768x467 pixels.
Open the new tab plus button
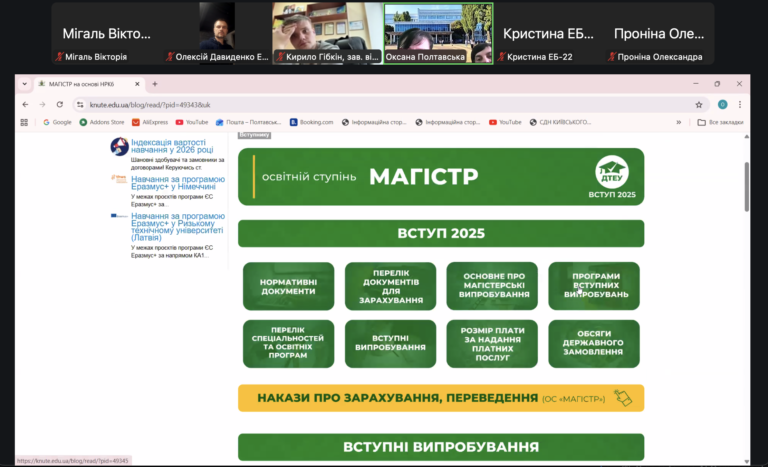tap(155, 84)
